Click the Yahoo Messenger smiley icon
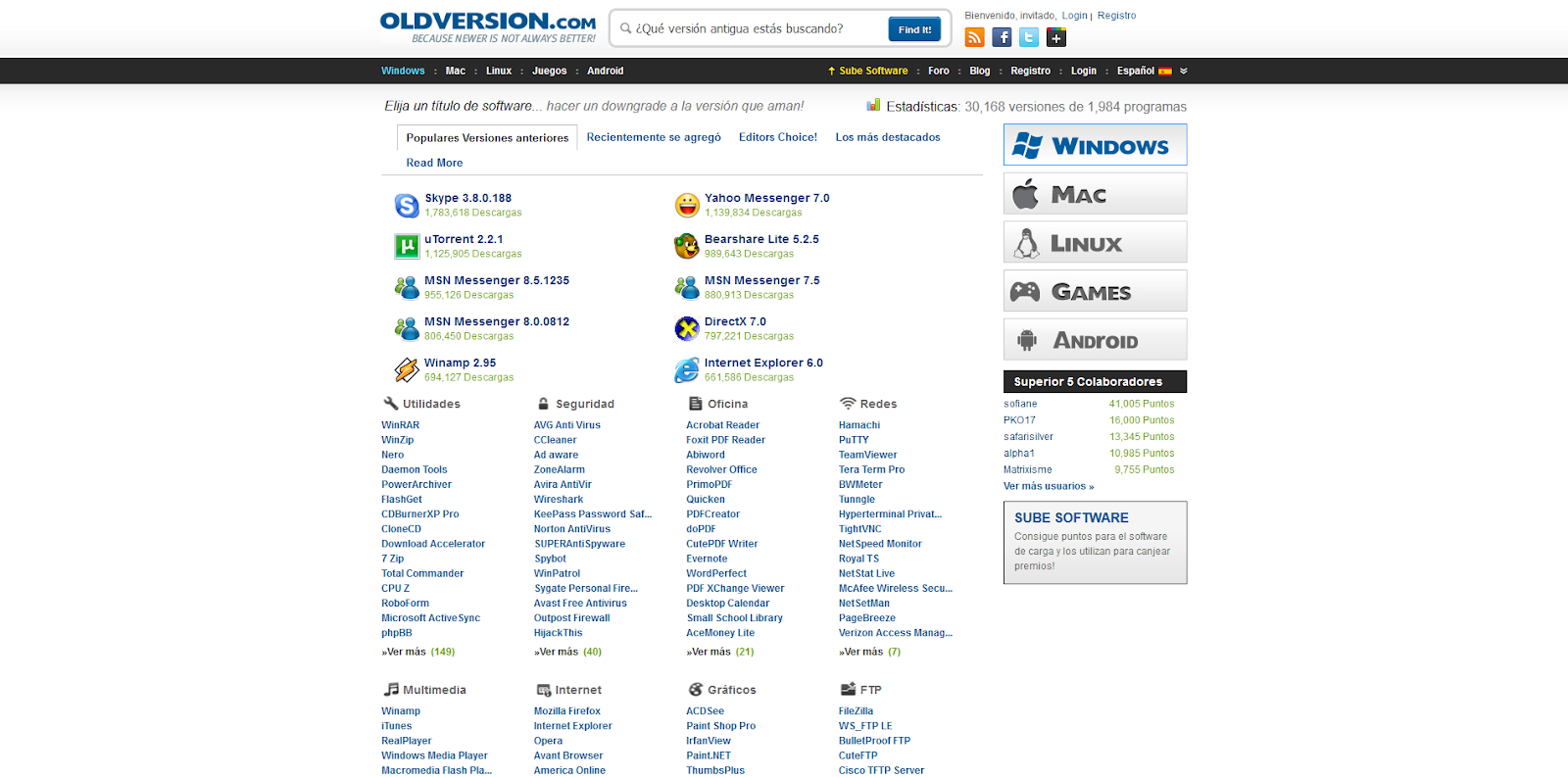This screenshot has height=778, width=1568. coord(687,205)
